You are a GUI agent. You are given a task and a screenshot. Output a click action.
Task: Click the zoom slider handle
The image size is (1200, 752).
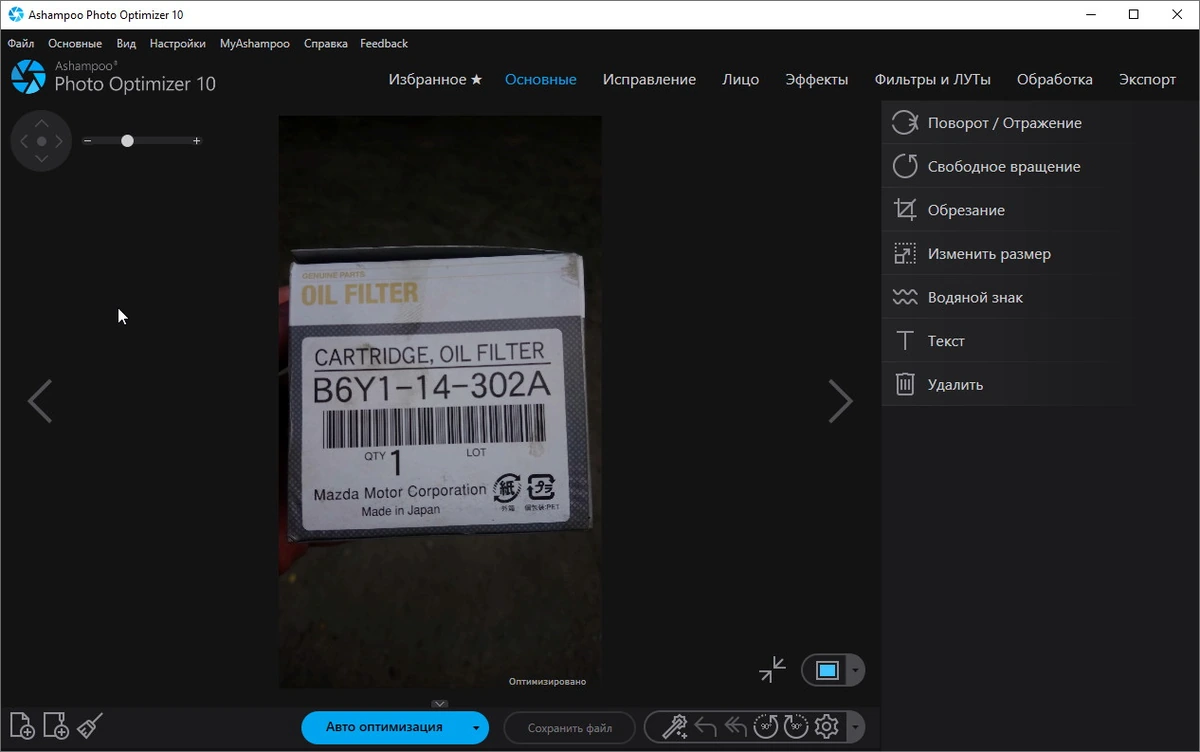[127, 141]
